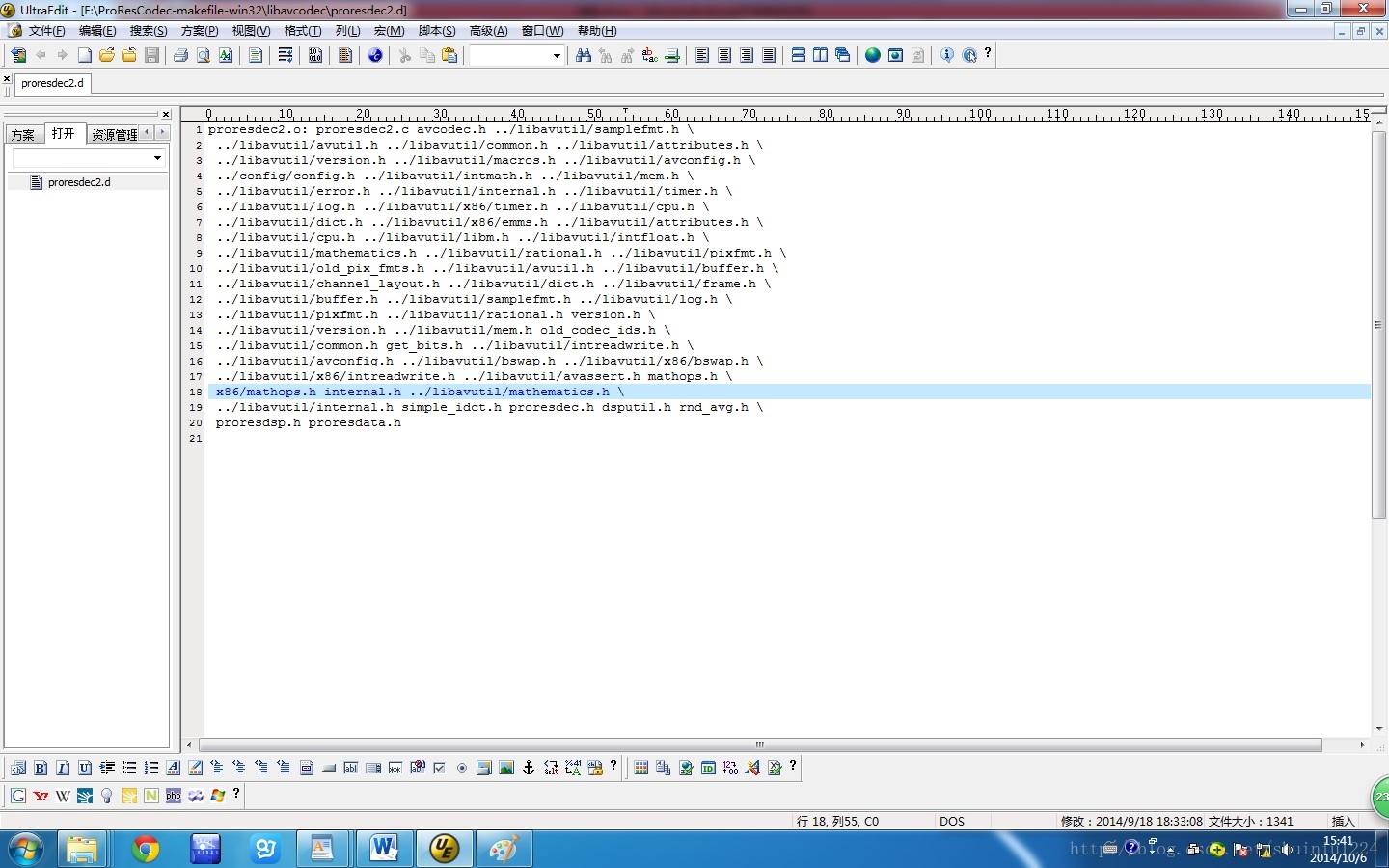This screenshot has width=1389, height=868.
Task: Align text left toolbar icon
Action: pos(702,55)
